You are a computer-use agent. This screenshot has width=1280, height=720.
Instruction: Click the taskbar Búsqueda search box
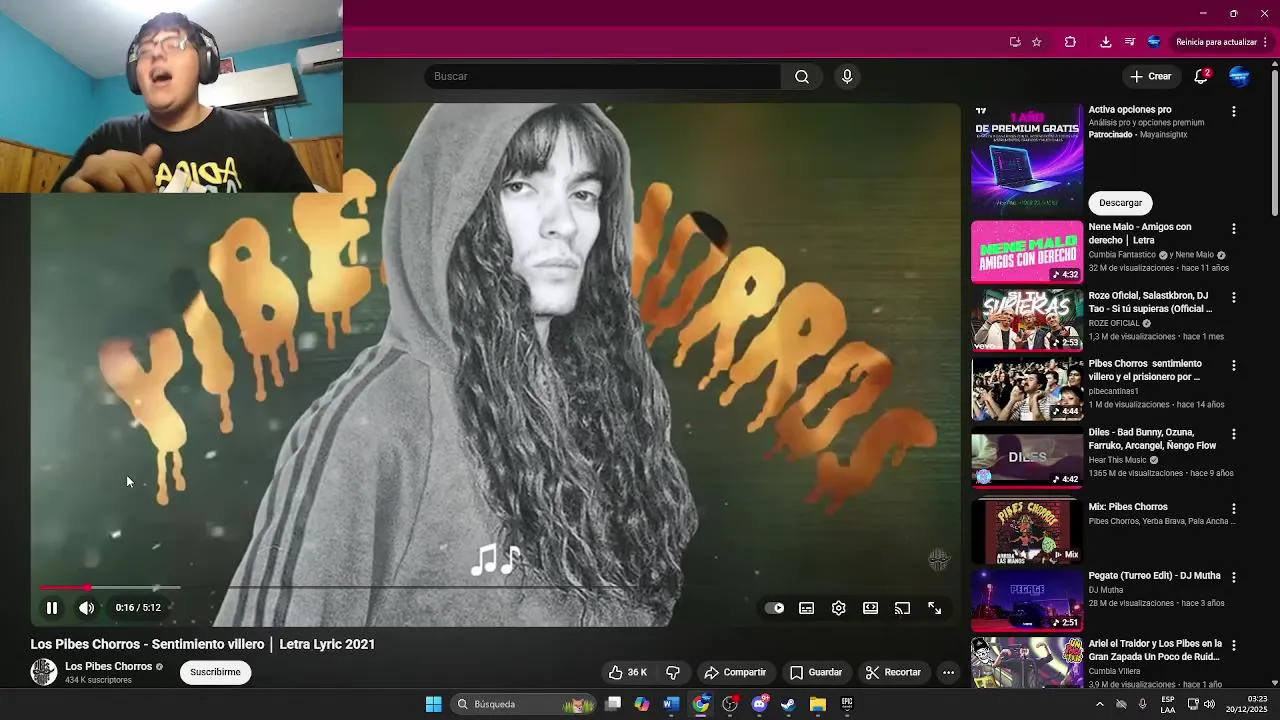[523, 704]
